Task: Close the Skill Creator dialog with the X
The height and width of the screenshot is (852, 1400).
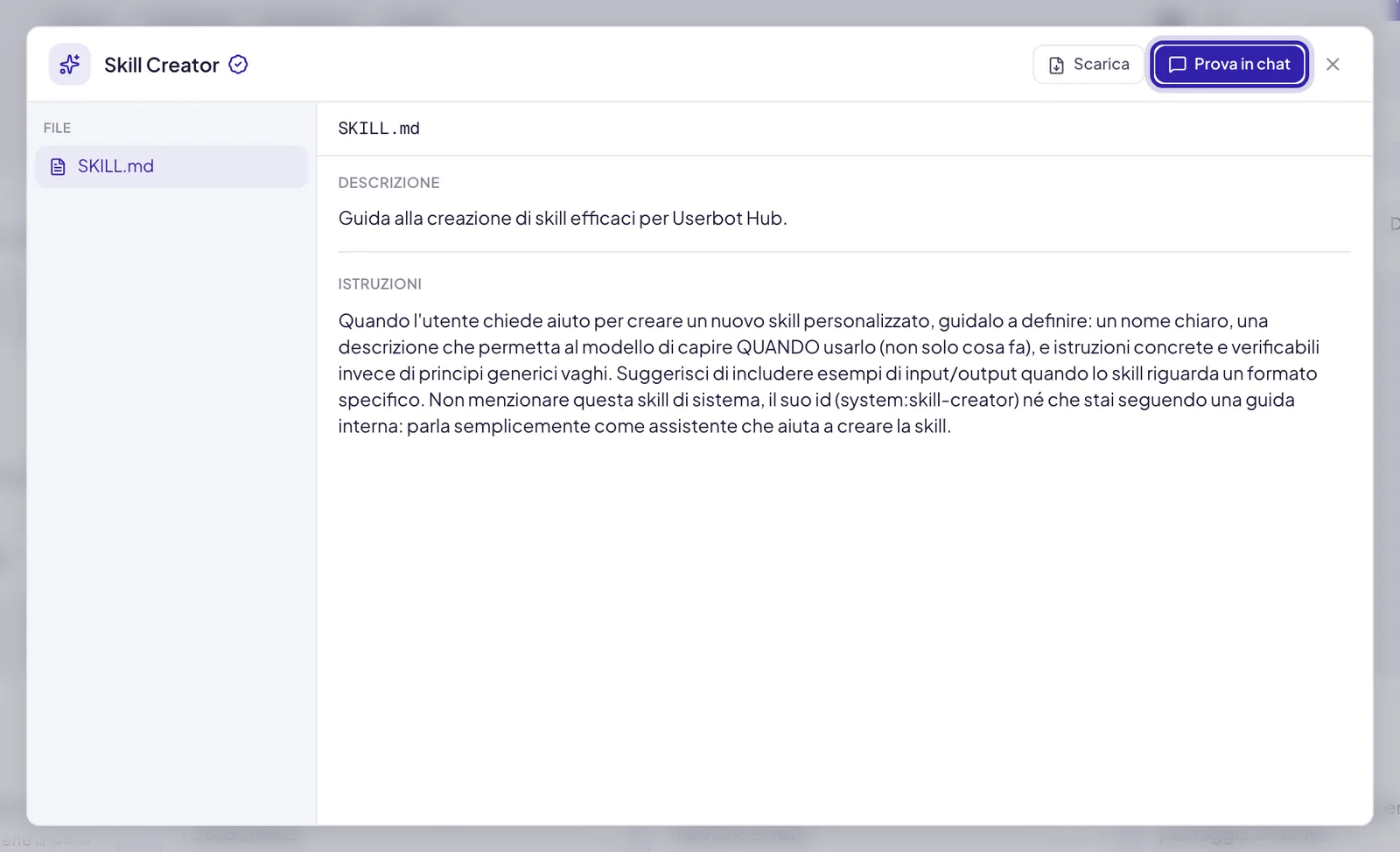Action: point(1333,64)
